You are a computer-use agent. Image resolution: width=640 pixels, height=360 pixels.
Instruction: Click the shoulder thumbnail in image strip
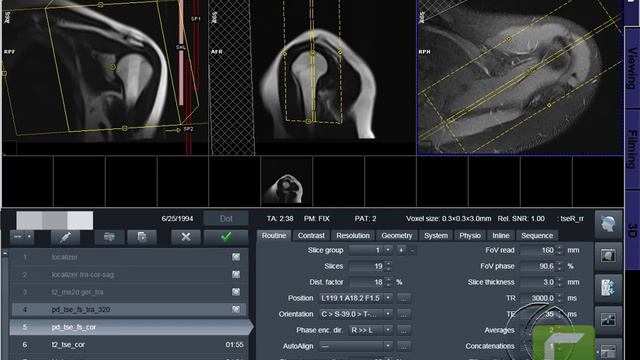[x=286, y=182]
